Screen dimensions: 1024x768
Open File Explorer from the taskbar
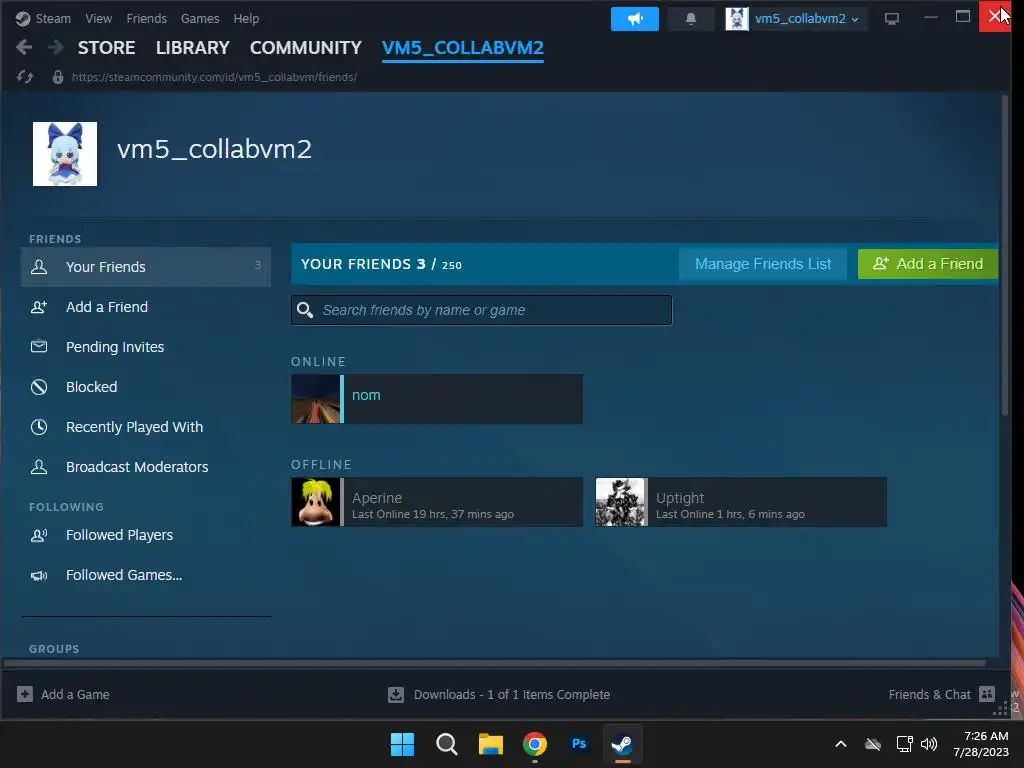(490, 744)
